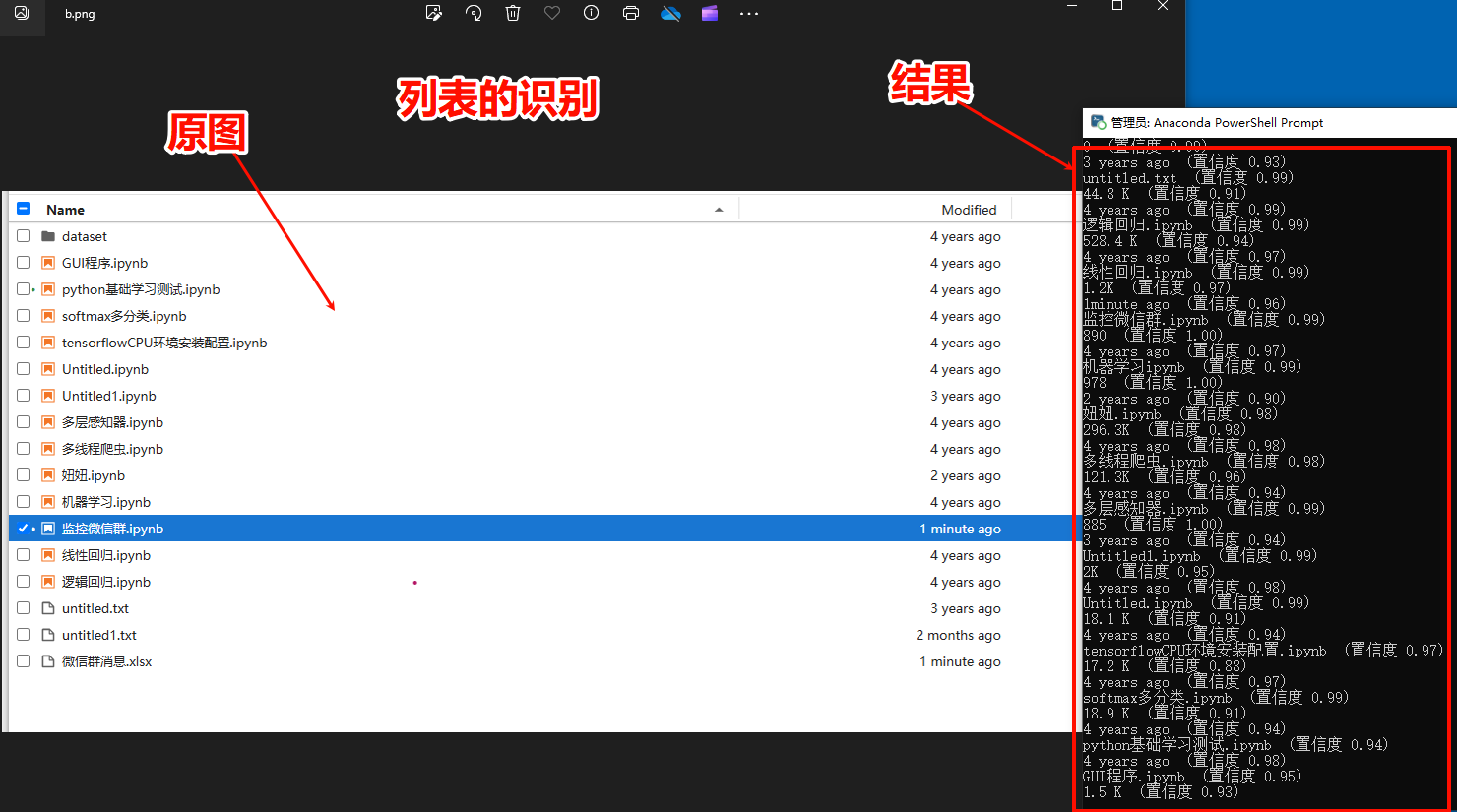The width and height of the screenshot is (1457, 812).
Task: Uncheck the 监控微信群.ipynb checkbox
Action: (23, 529)
